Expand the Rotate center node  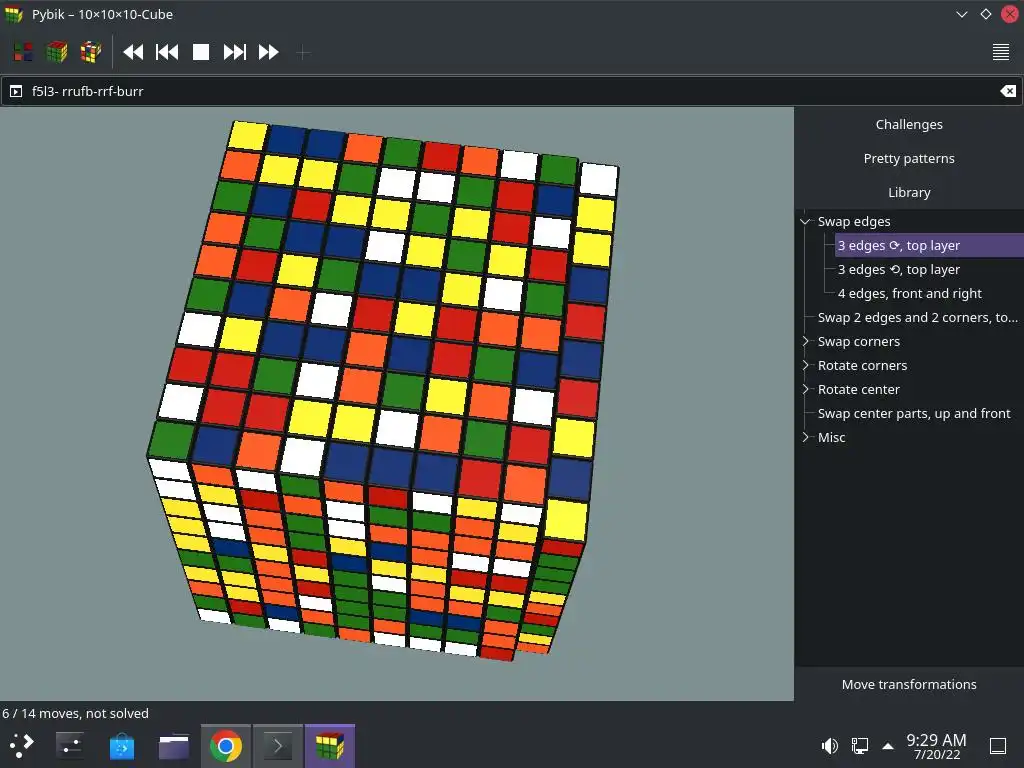[x=805, y=389]
